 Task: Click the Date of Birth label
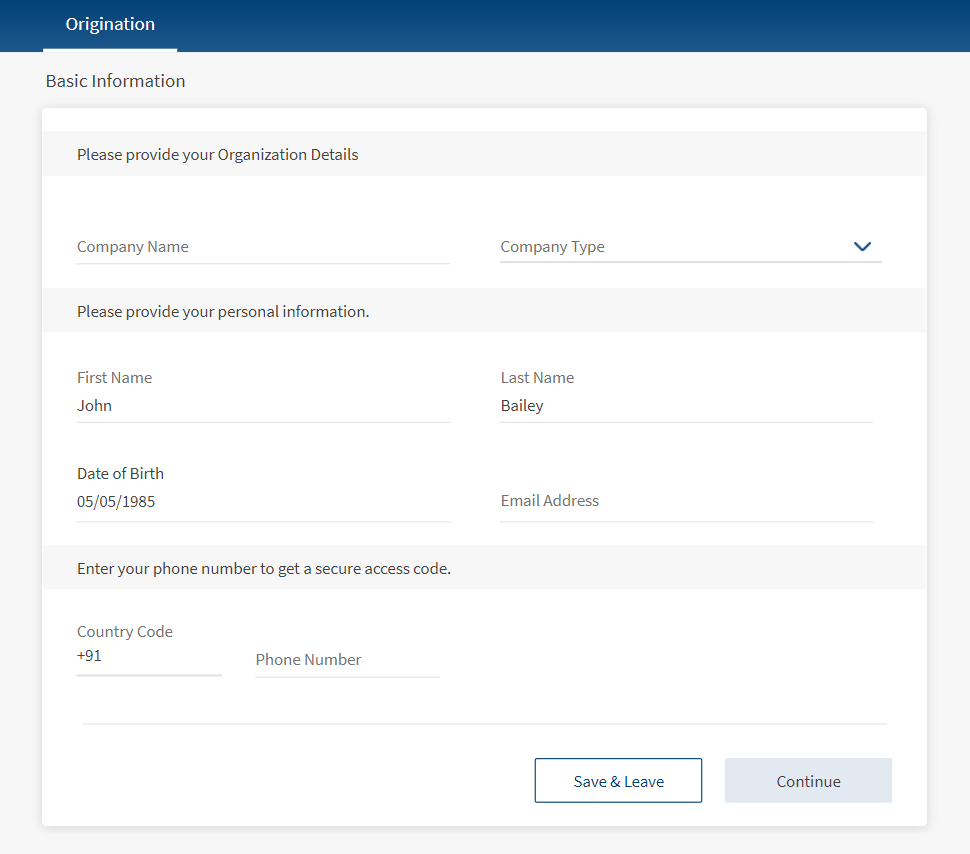click(121, 473)
